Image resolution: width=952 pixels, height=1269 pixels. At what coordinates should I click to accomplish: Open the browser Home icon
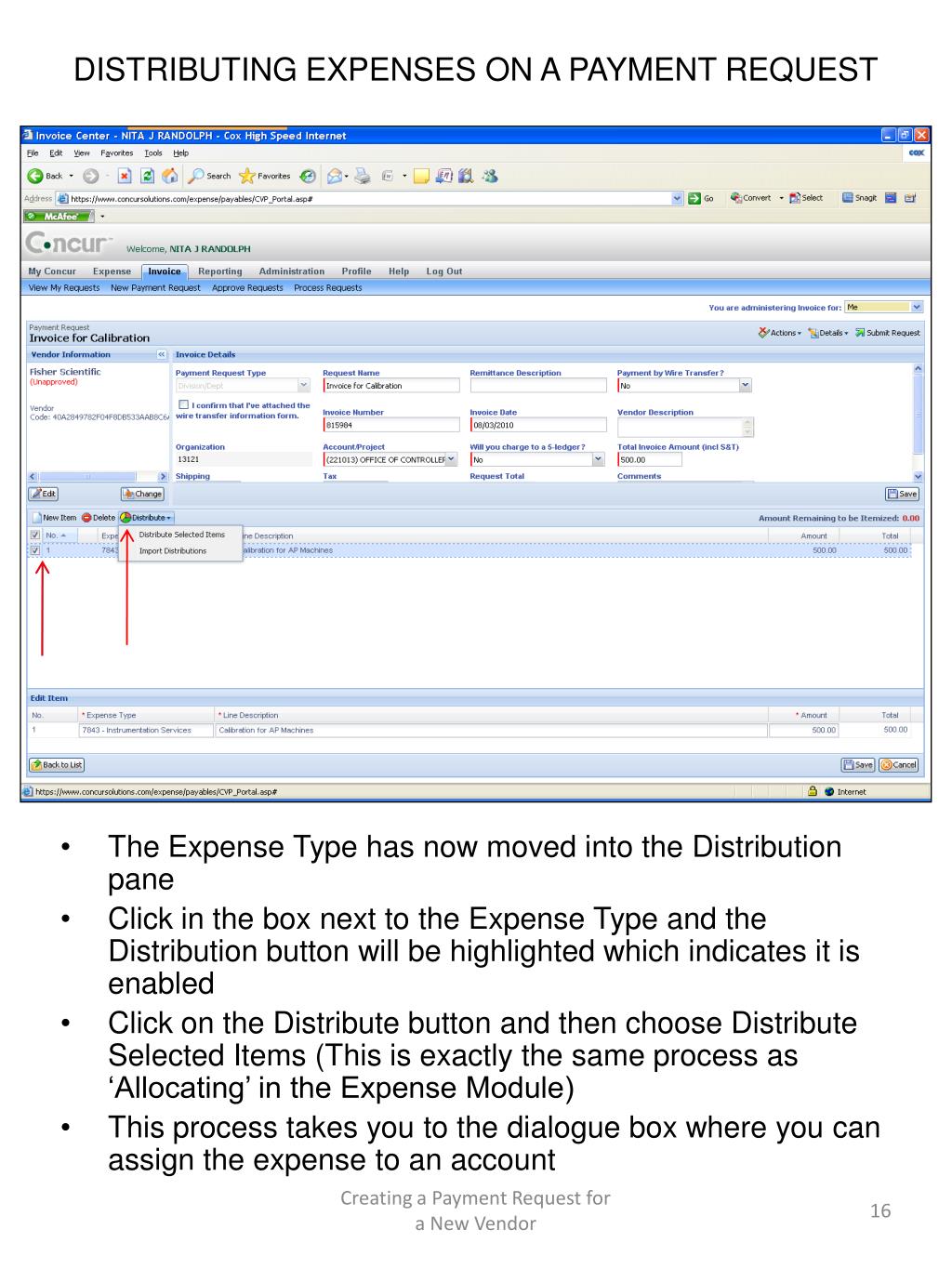coord(169,176)
